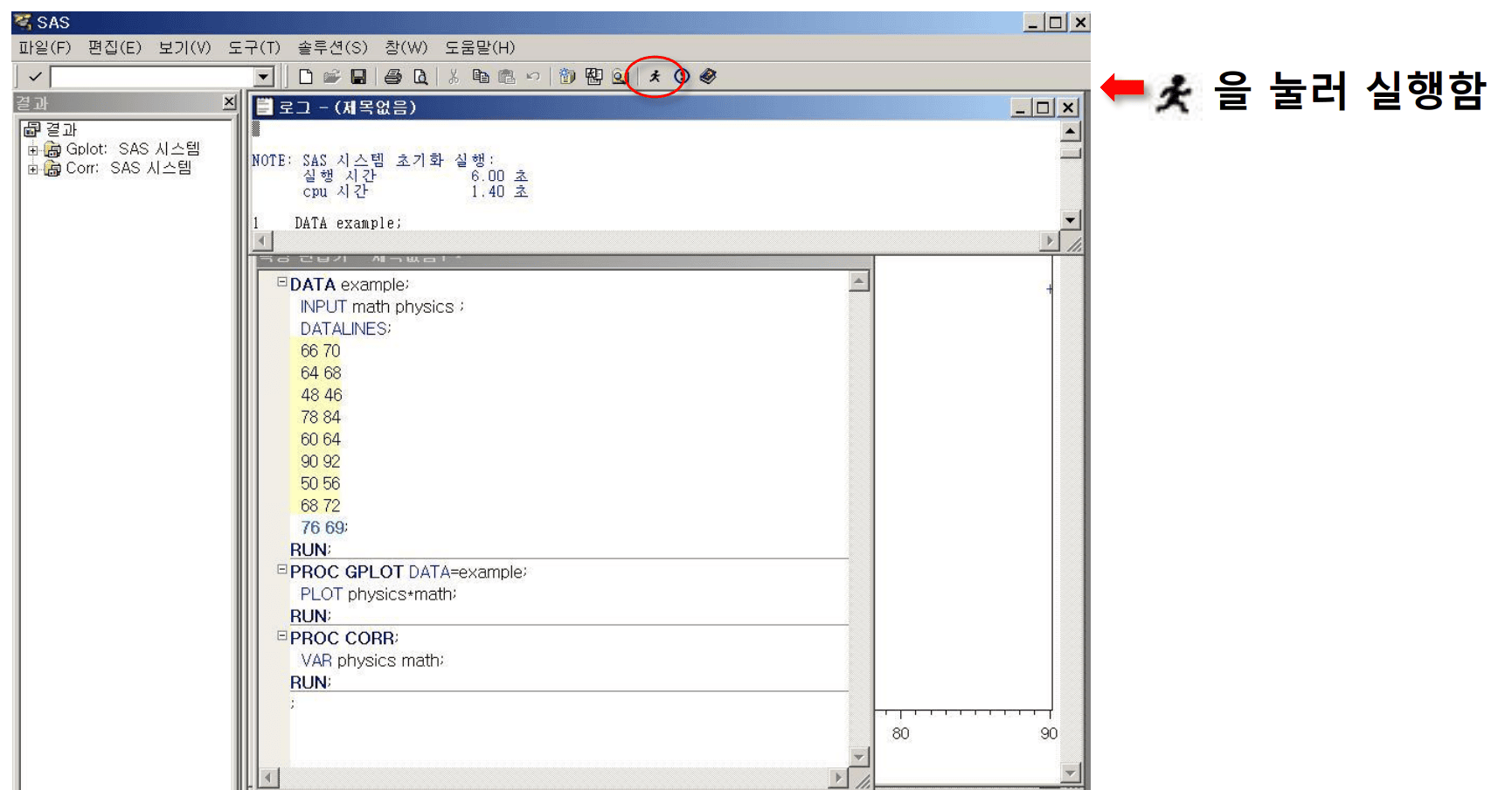Click the Copy icon in toolbar
This screenshot has width=1512, height=790.
pos(480,77)
